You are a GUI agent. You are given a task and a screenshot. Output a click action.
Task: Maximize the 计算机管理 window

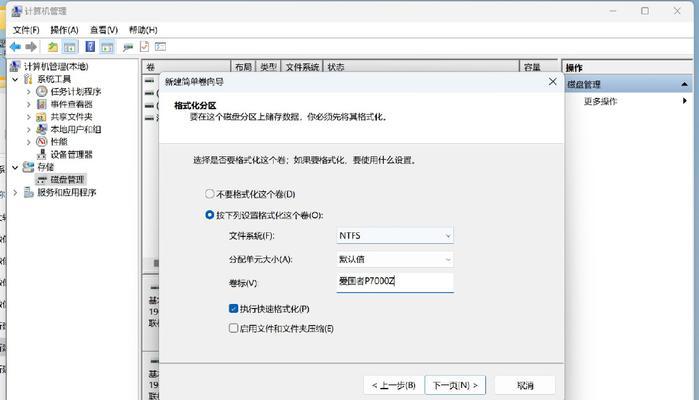pos(645,11)
